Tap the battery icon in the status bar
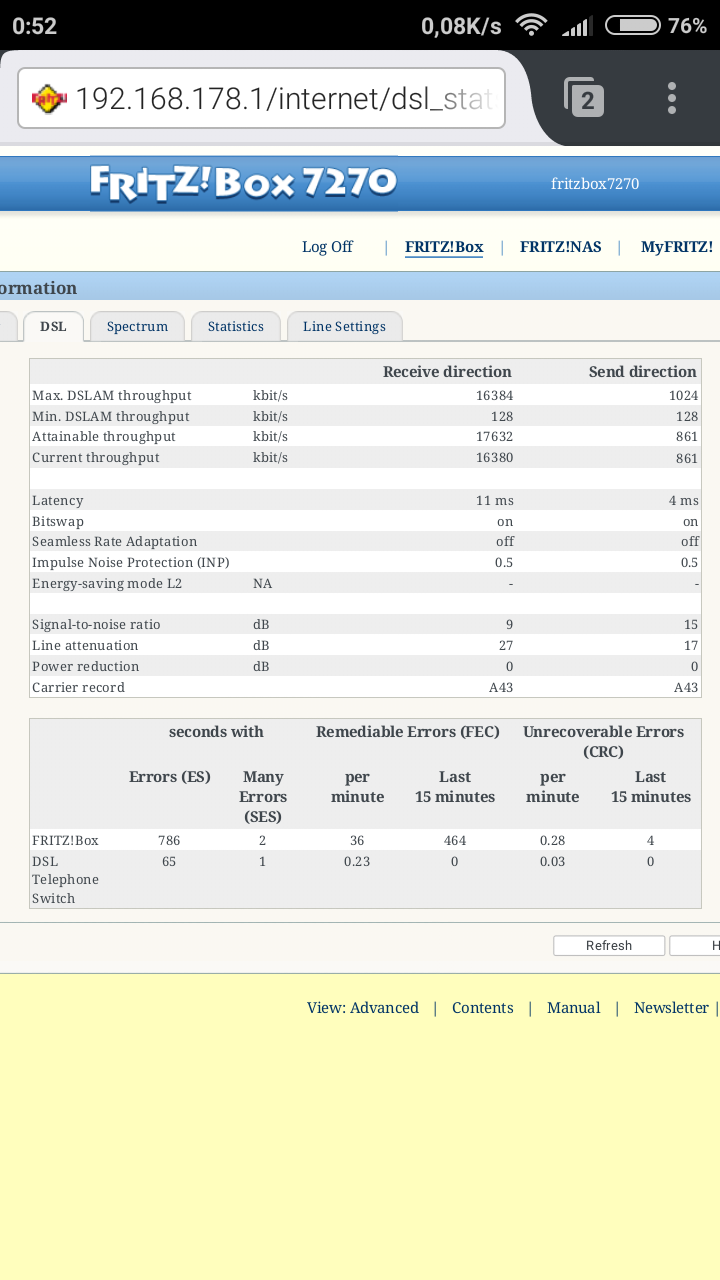Viewport: 720px width, 1280px height. tap(632, 25)
